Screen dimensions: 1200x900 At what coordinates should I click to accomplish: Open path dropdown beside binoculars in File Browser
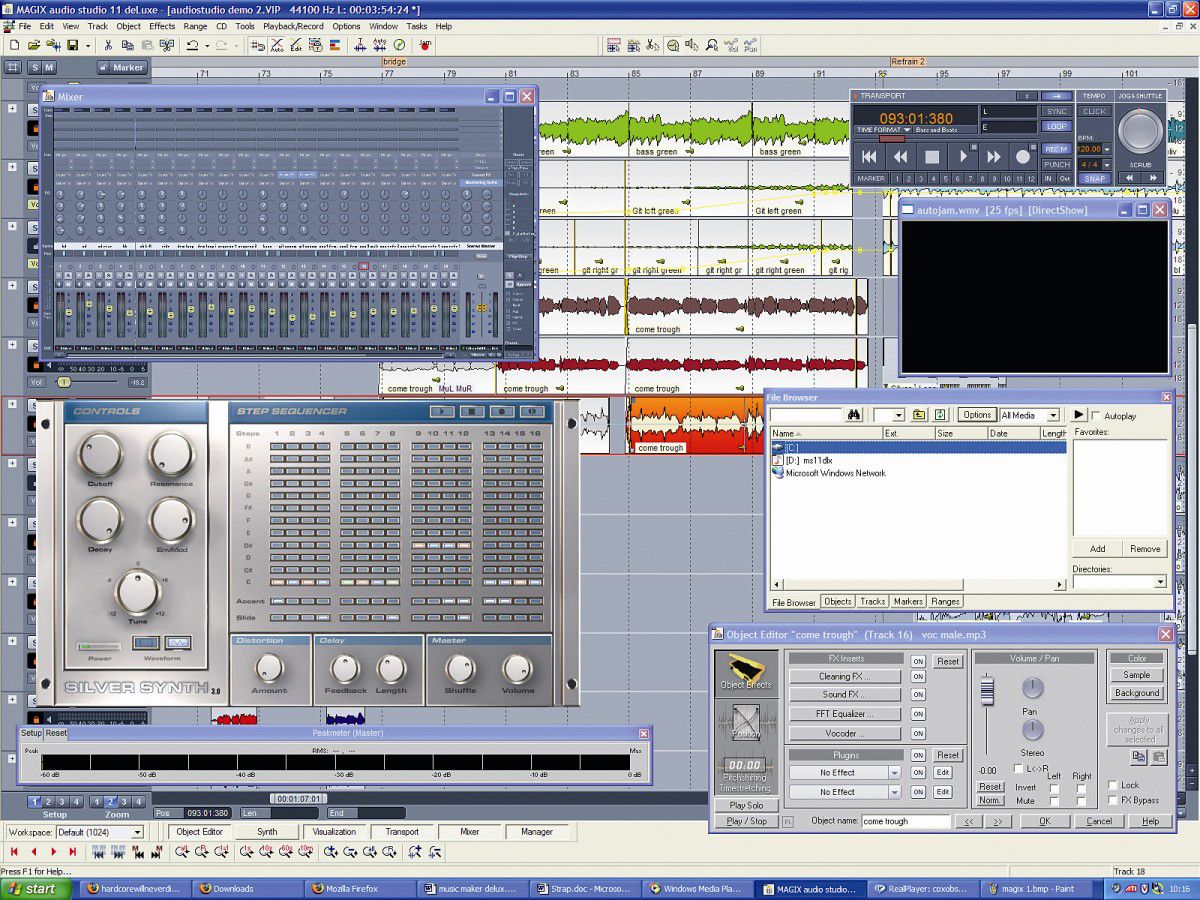tap(898, 415)
